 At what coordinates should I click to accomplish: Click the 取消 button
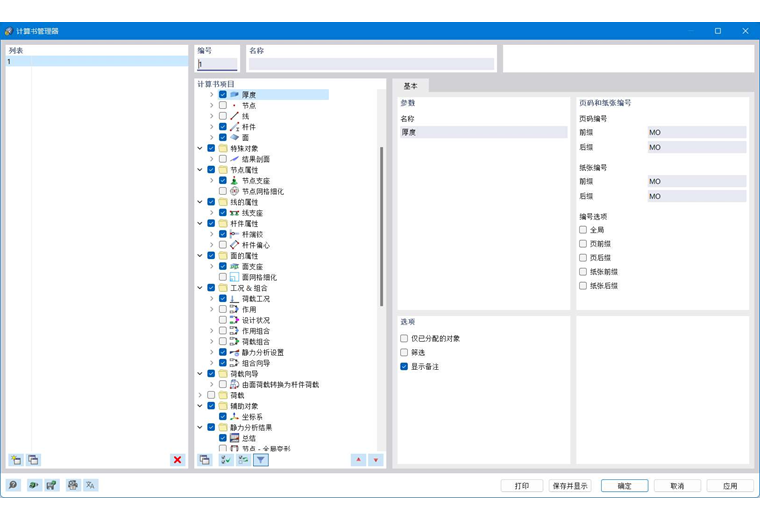tap(677, 486)
